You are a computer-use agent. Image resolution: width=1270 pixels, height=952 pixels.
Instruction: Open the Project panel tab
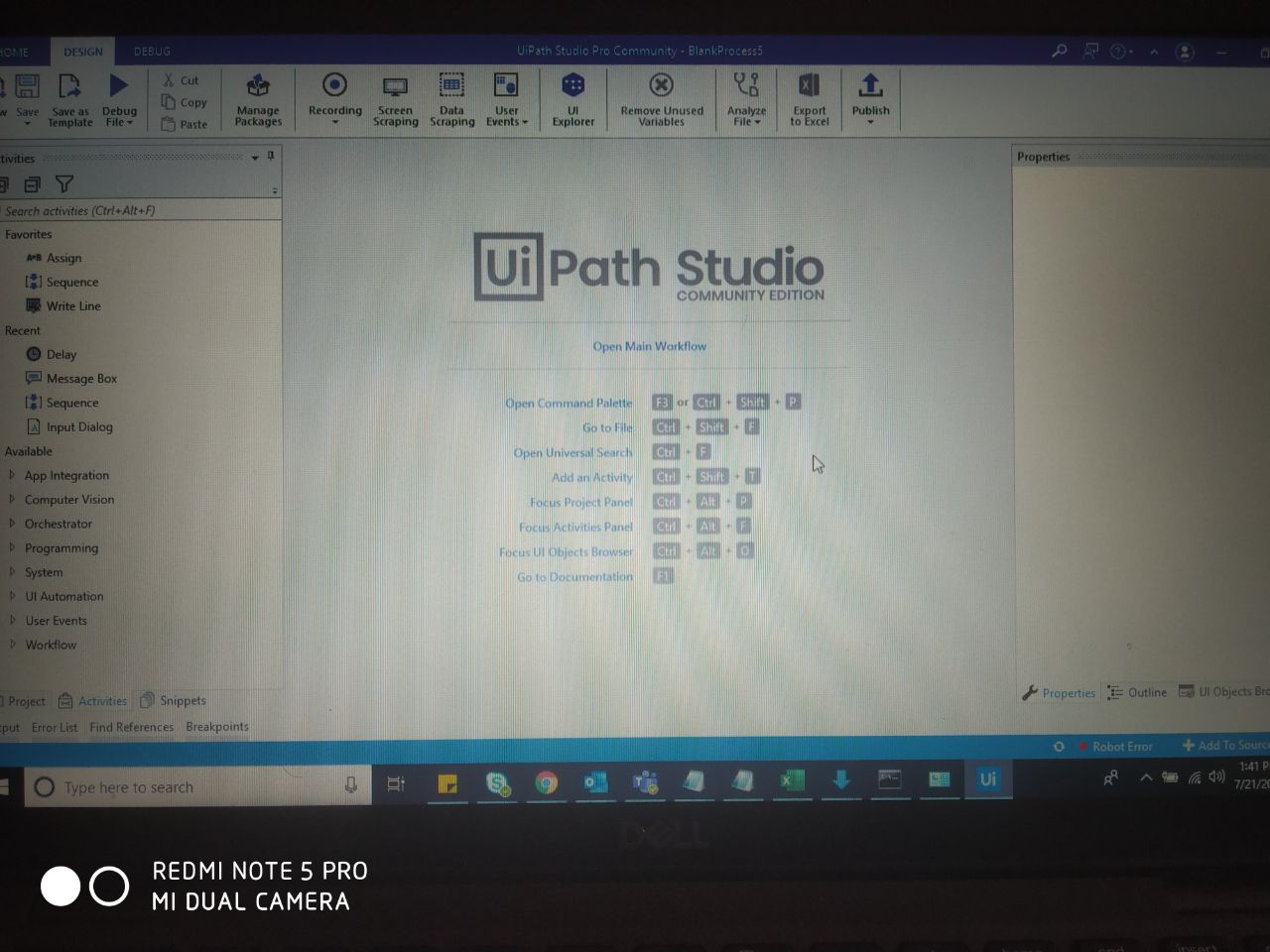click(23, 701)
